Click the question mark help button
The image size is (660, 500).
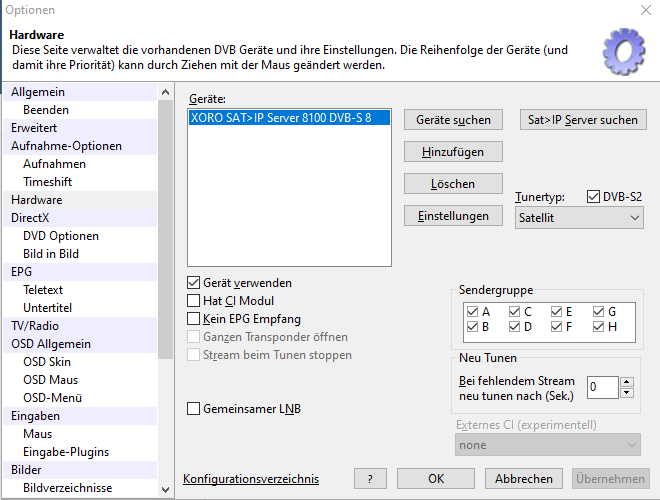coord(370,479)
